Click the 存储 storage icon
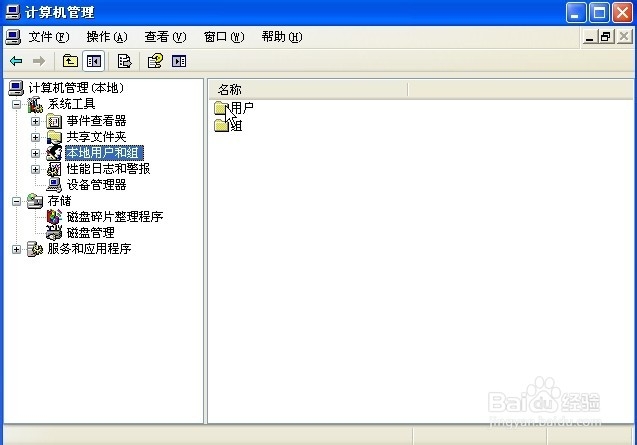 coord(35,201)
